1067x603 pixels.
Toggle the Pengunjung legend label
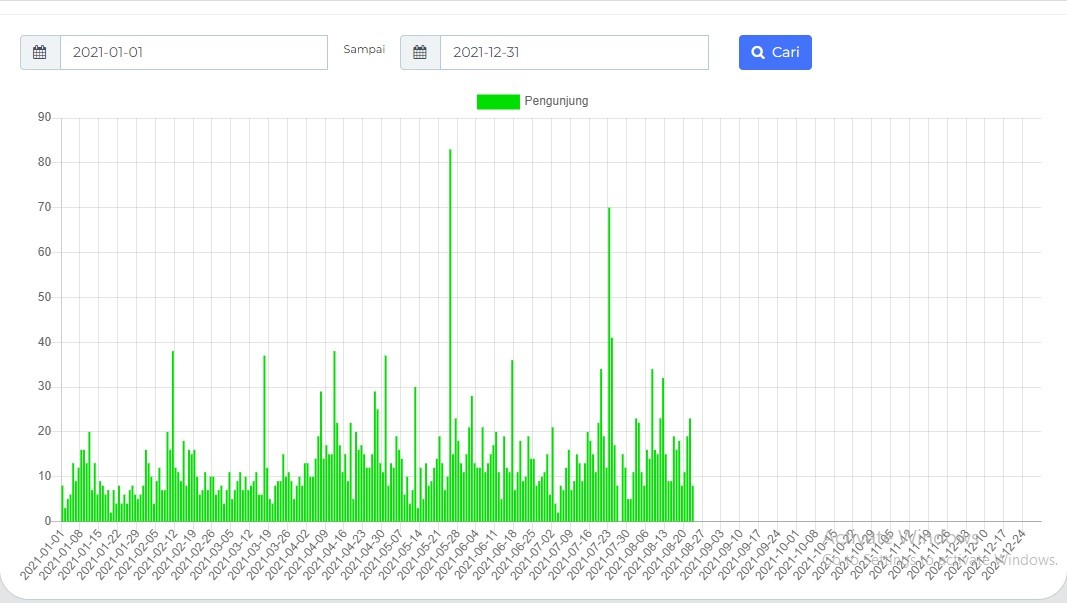(556, 101)
